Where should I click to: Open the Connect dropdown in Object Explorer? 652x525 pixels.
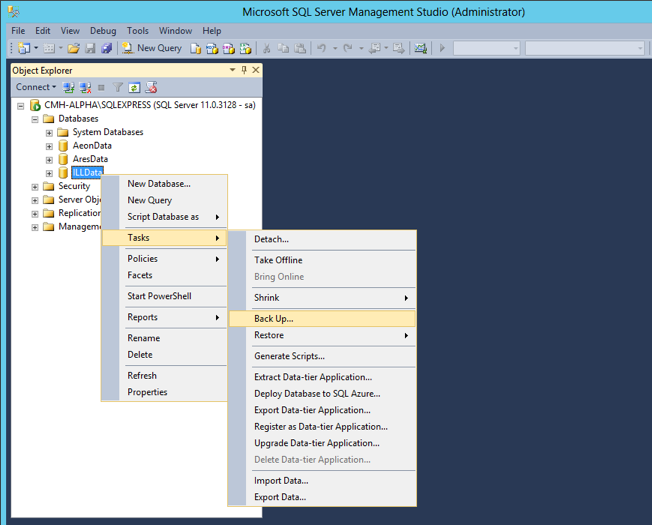36,87
